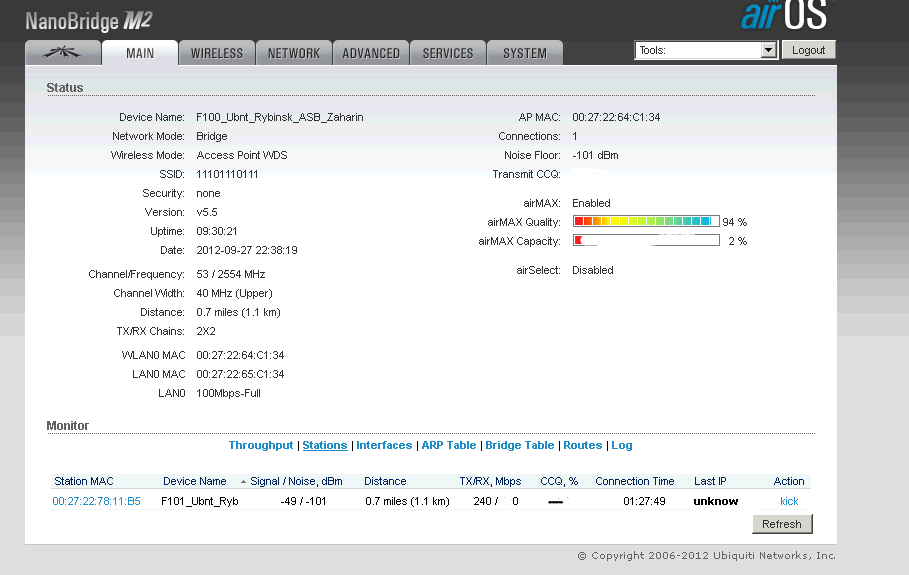Open the SERVICES tab
Screen dimensions: 909x575
448,53
